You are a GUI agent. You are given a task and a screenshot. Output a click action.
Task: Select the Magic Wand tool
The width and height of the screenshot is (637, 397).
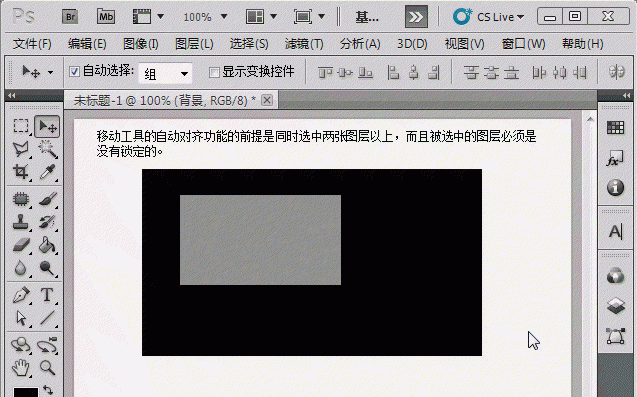tap(47, 149)
